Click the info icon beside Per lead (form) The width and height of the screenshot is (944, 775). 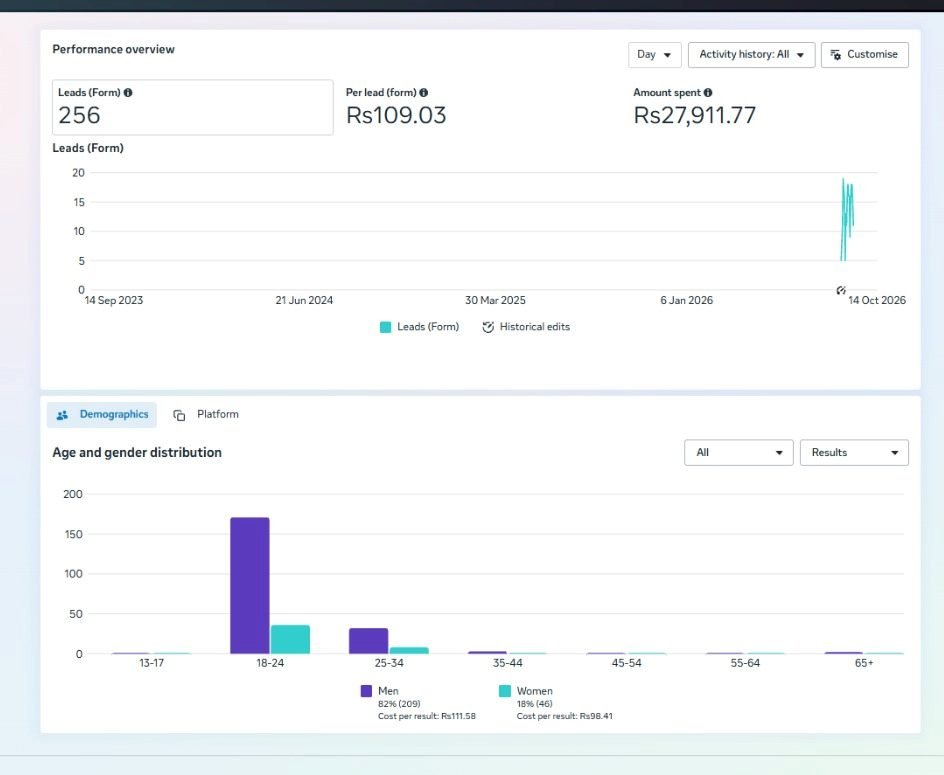point(424,93)
